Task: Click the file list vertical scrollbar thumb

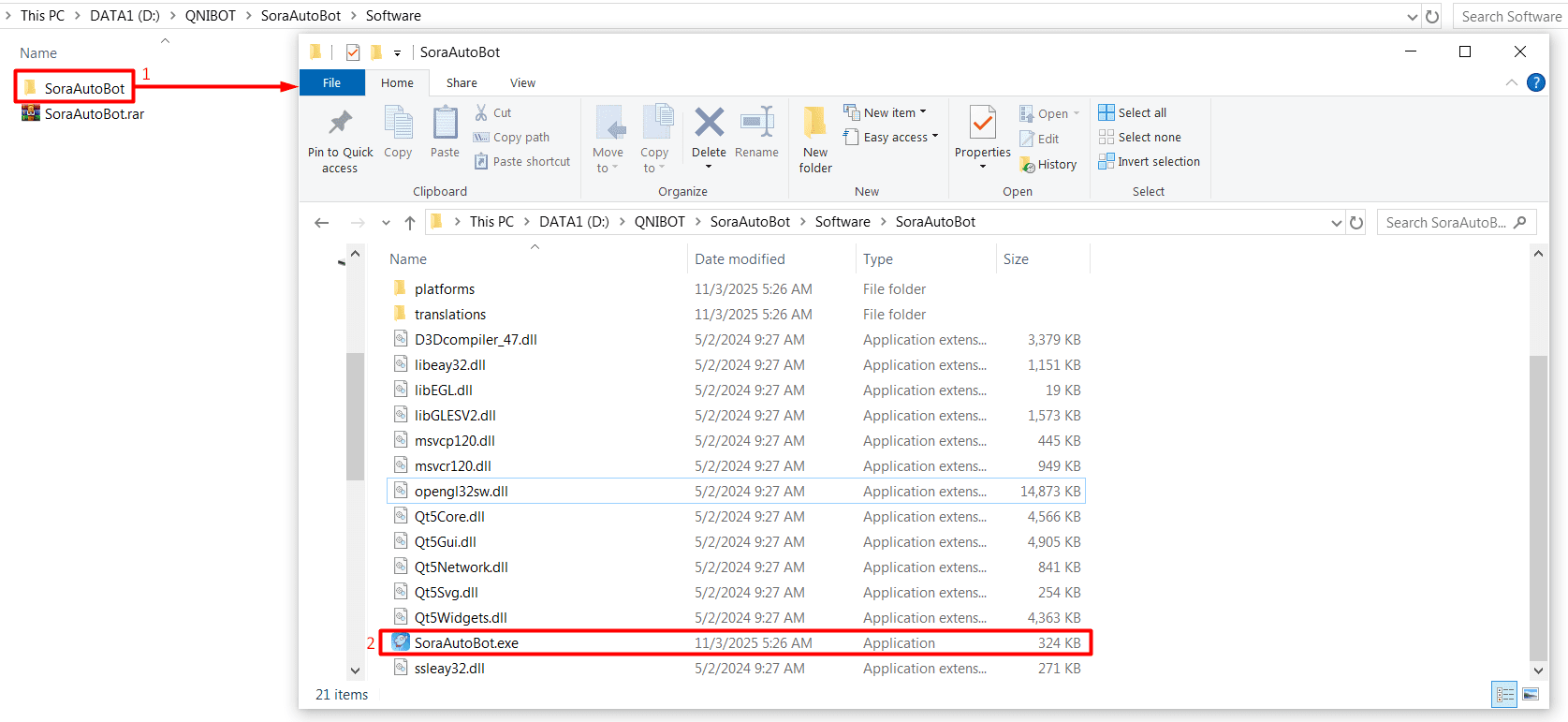Action: click(x=1538, y=508)
